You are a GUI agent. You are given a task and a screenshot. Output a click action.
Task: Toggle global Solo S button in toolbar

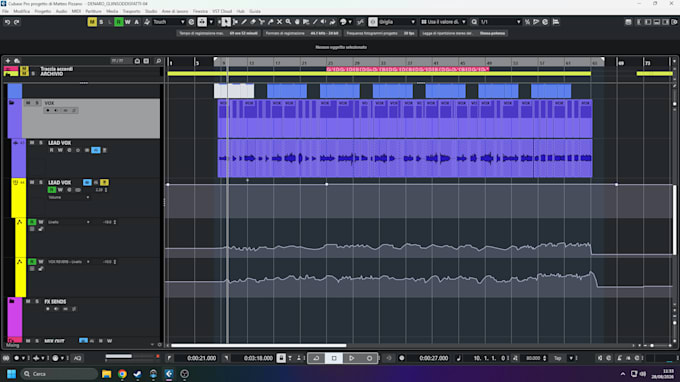click(101, 22)
